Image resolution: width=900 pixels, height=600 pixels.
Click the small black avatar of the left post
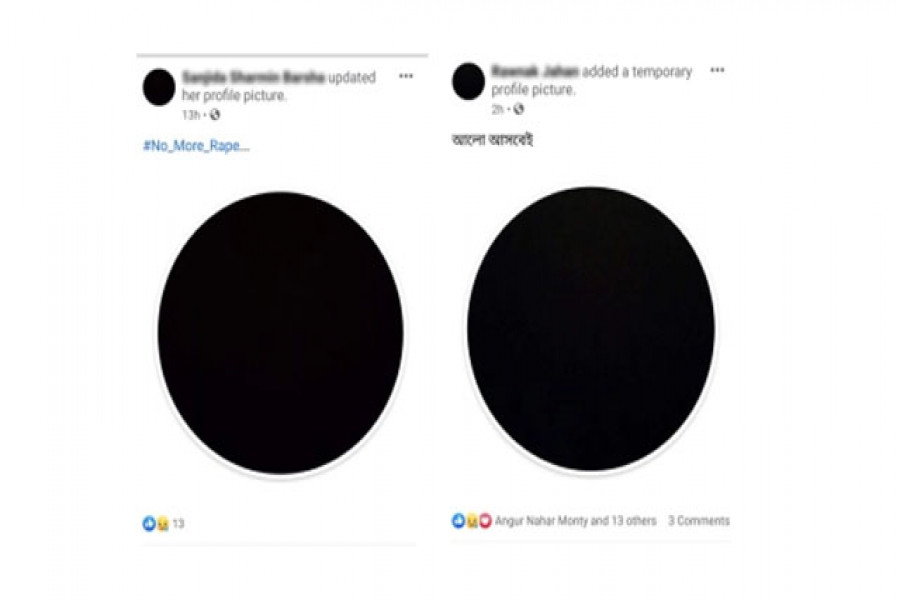coord(159,87)
